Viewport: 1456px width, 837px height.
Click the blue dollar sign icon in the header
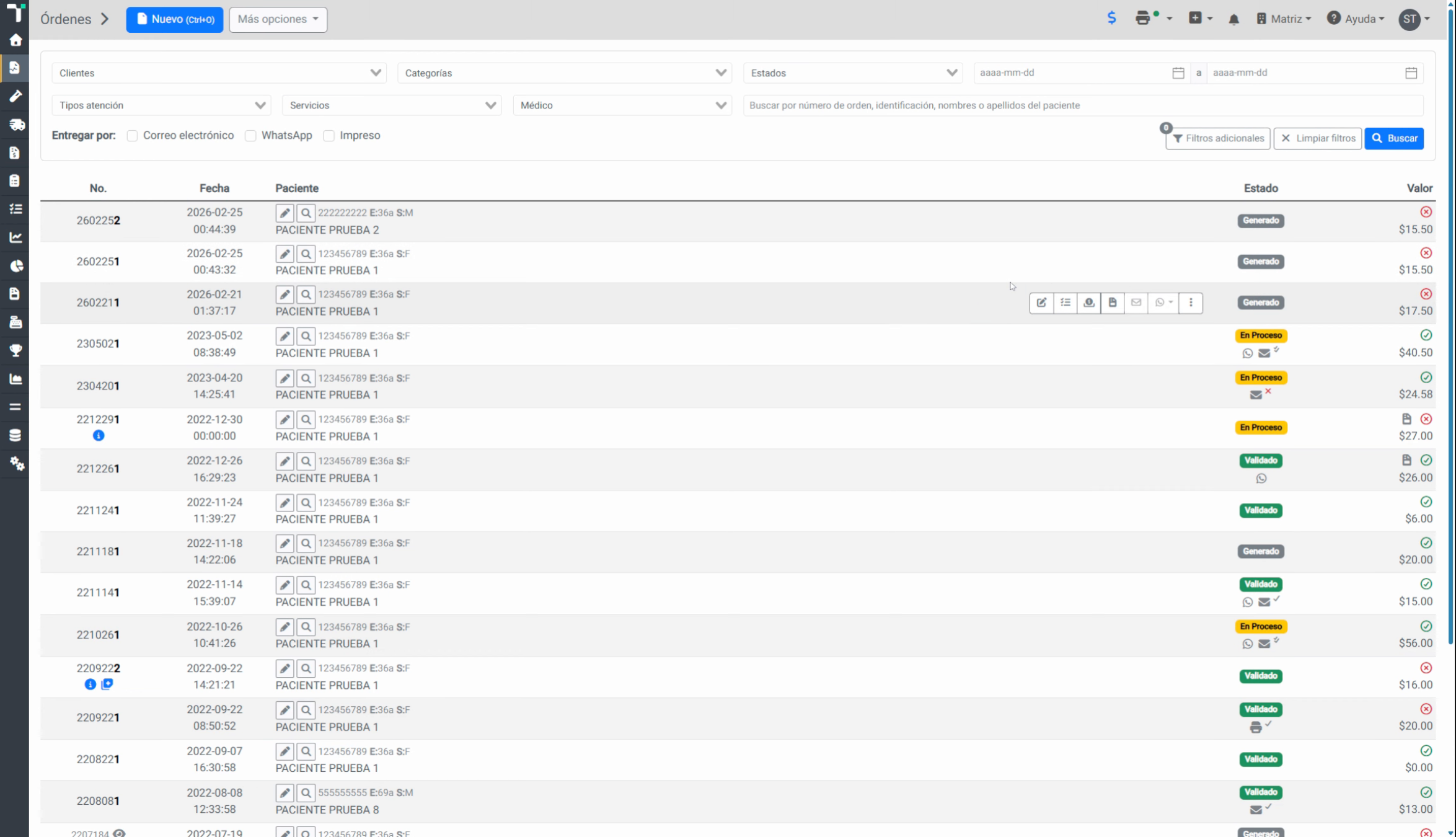coord(1111,19)
